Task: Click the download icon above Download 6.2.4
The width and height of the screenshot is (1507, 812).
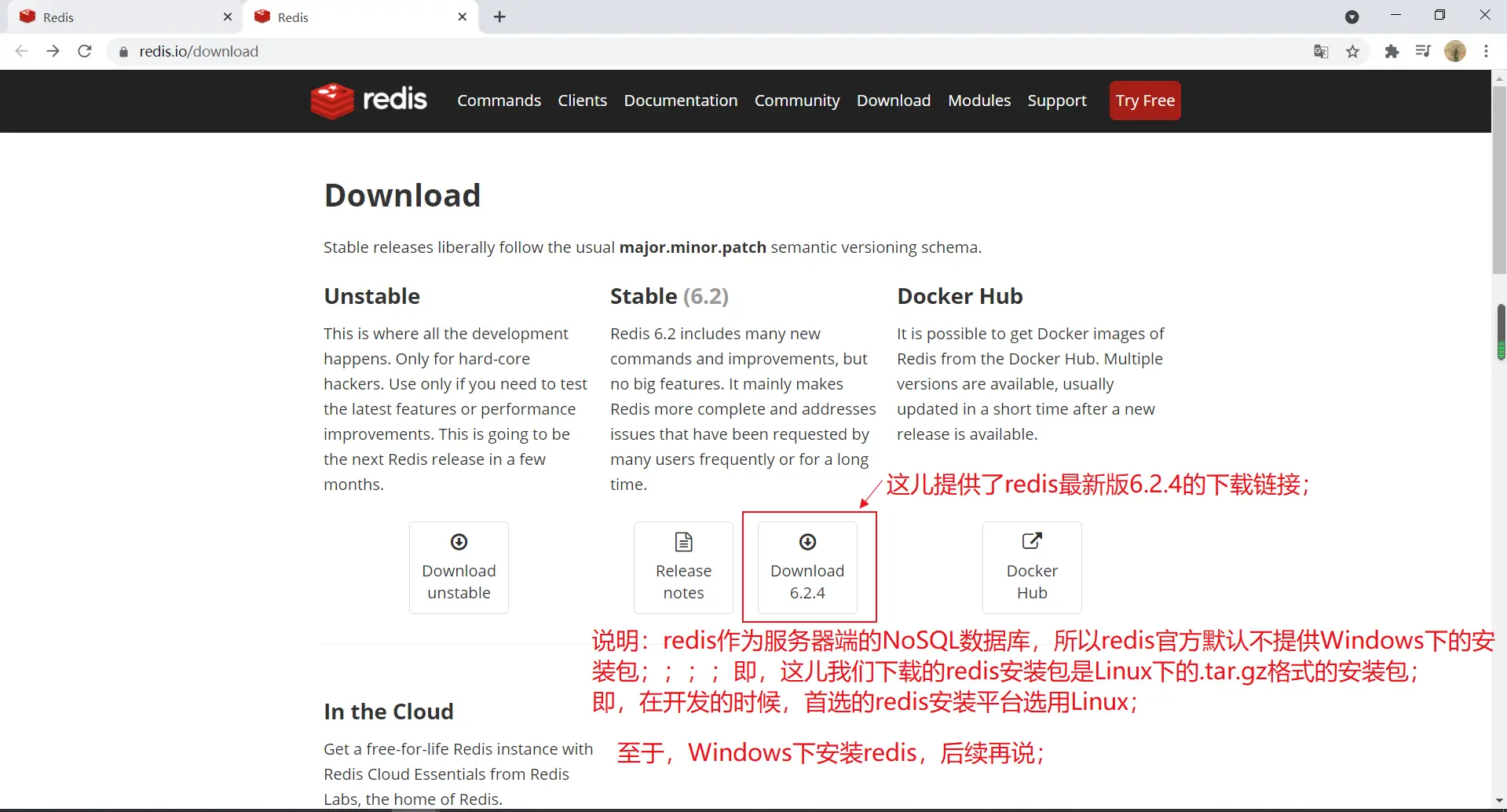Action: click(807, 542)
